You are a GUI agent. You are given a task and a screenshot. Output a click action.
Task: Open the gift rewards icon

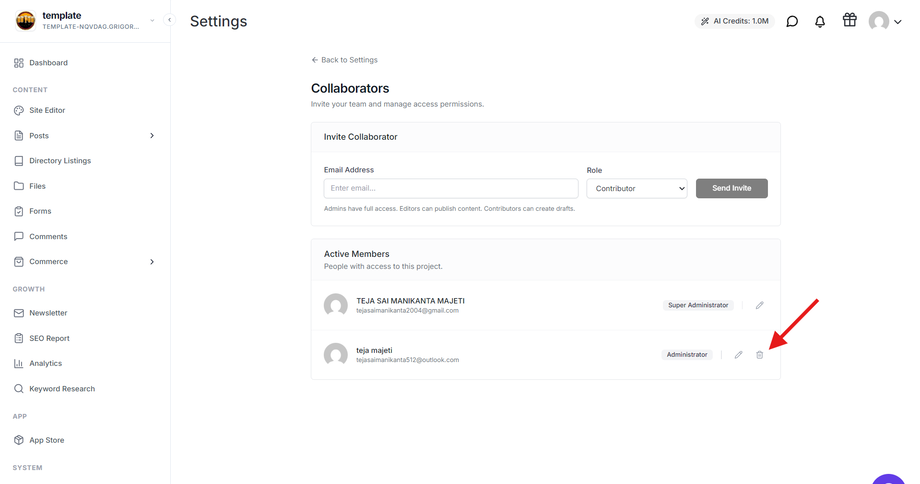(x=850, y=20)
